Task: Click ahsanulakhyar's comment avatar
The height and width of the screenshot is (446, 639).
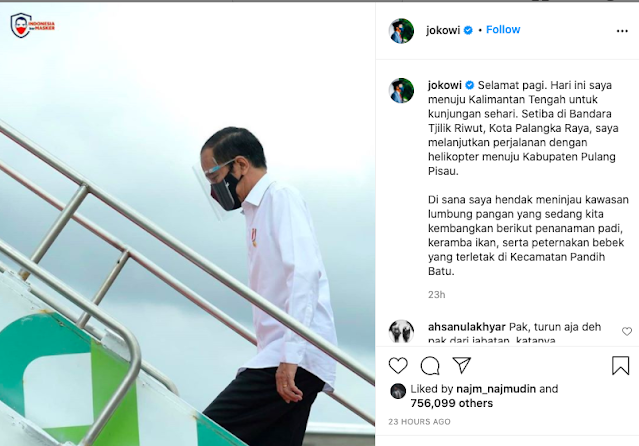Action: [x=401, y=331]
